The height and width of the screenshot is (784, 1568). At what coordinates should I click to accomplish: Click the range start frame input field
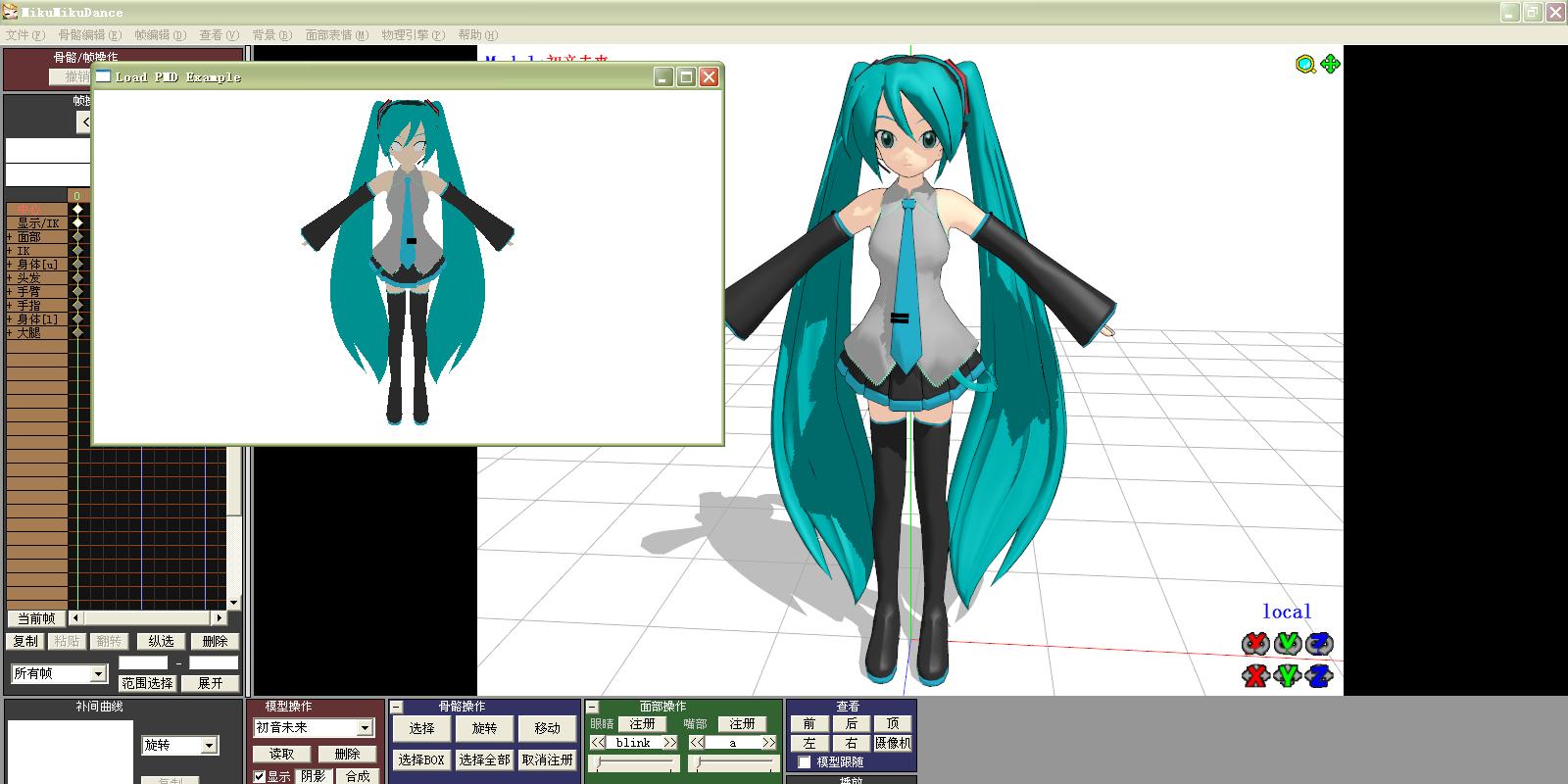pos(143,662)
